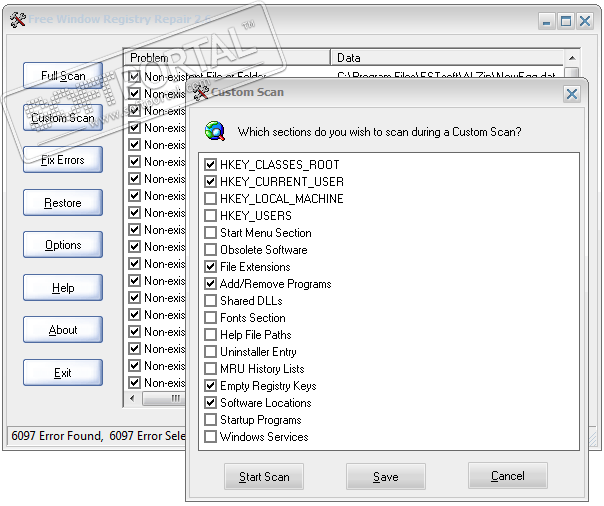Open Help in main window

(x=63, y=287)
